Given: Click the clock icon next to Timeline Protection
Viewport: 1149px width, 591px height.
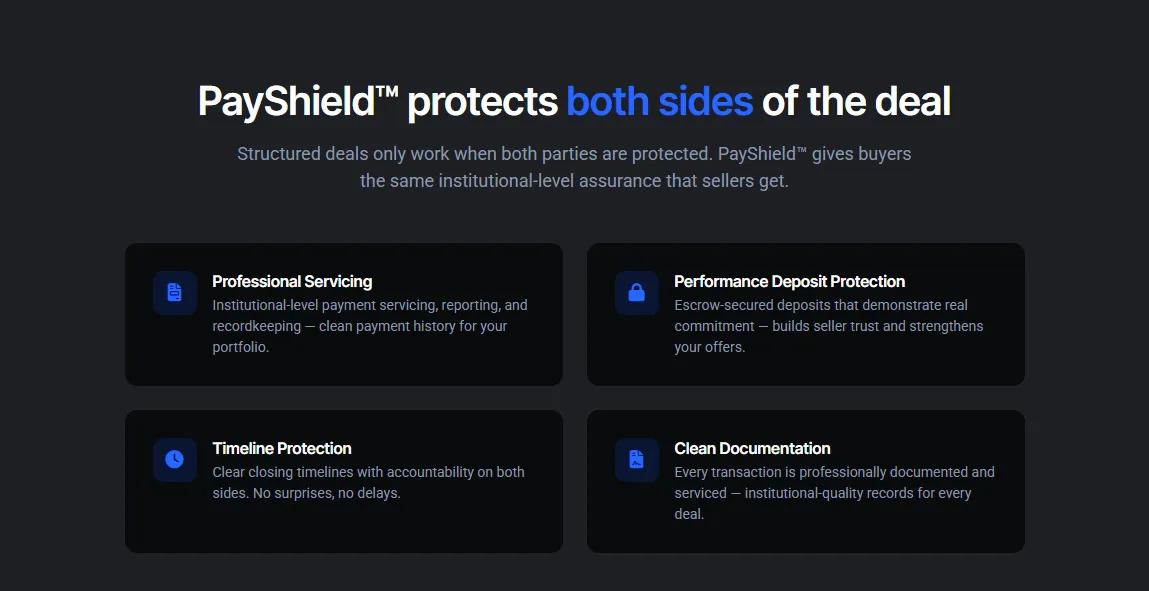Looking at the screenshot, I should pos(175,459).
